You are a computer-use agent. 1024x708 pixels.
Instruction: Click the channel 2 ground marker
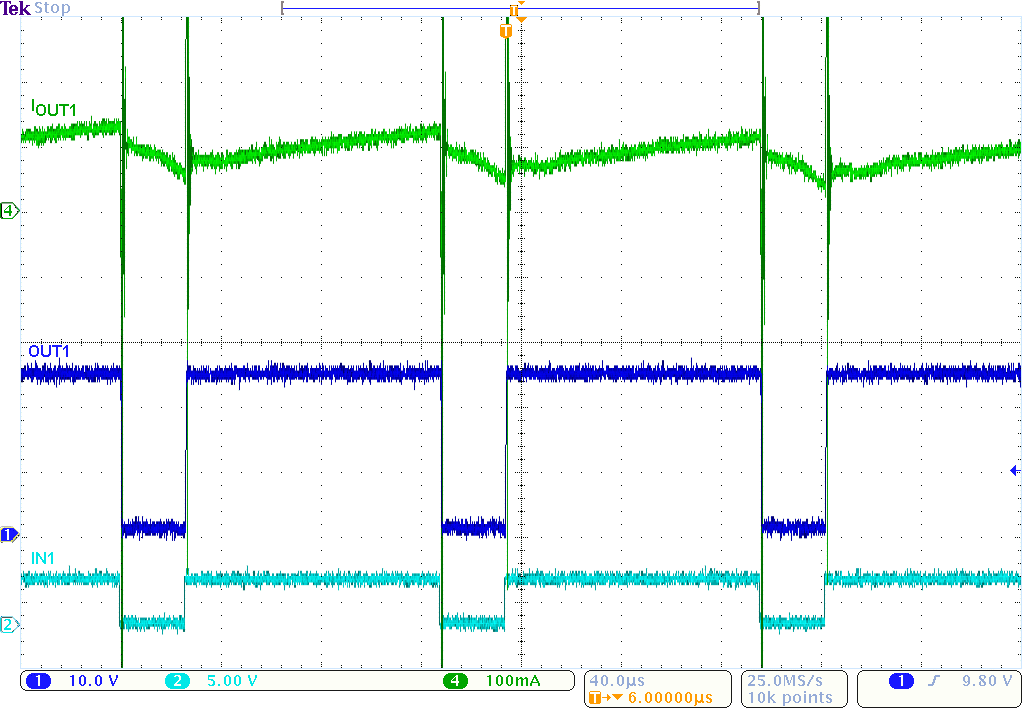[x=9, y=625]
